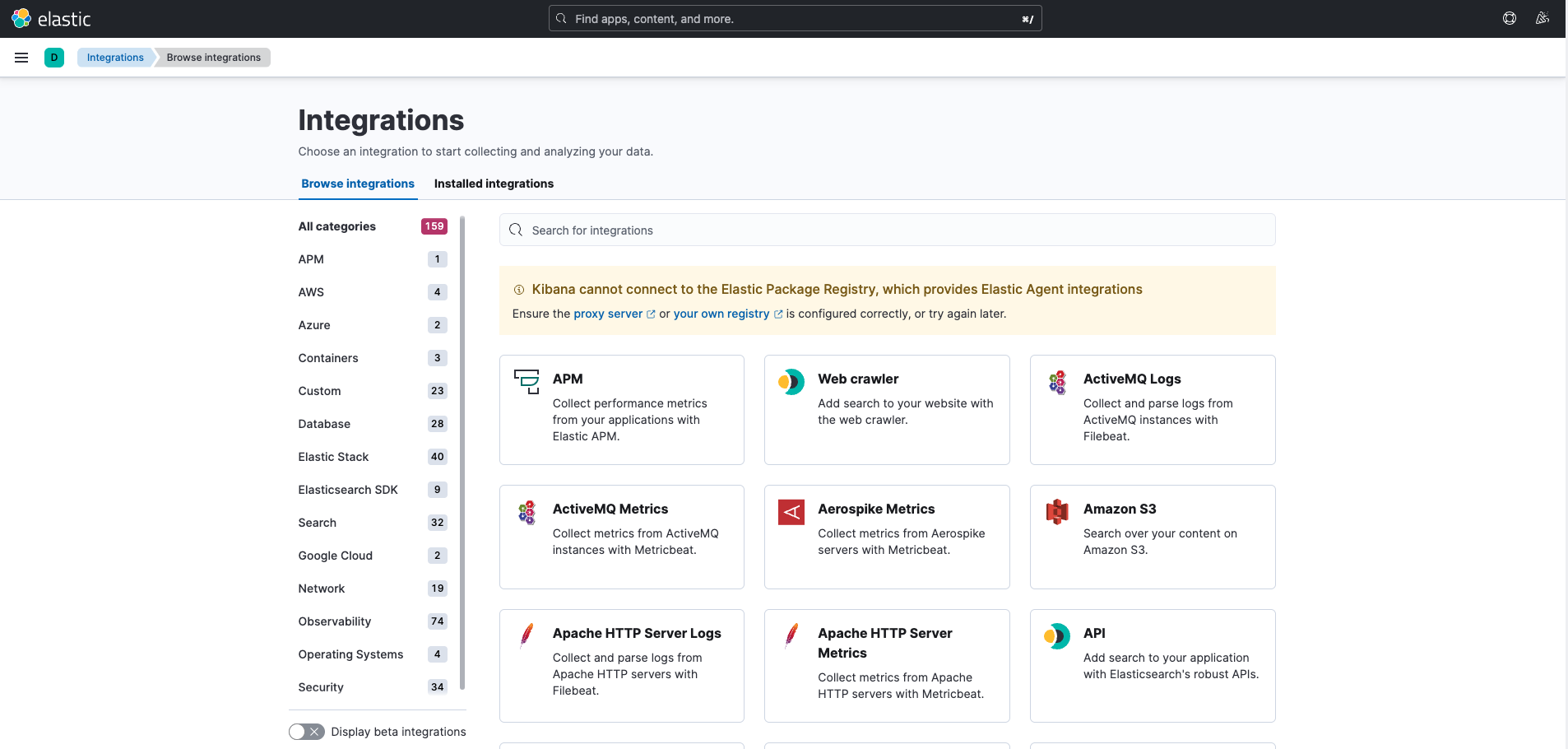Viewport: 1568px width, 749px height.
Task: Open the hamburger navigation menu
Action: [x=21, y=58]
